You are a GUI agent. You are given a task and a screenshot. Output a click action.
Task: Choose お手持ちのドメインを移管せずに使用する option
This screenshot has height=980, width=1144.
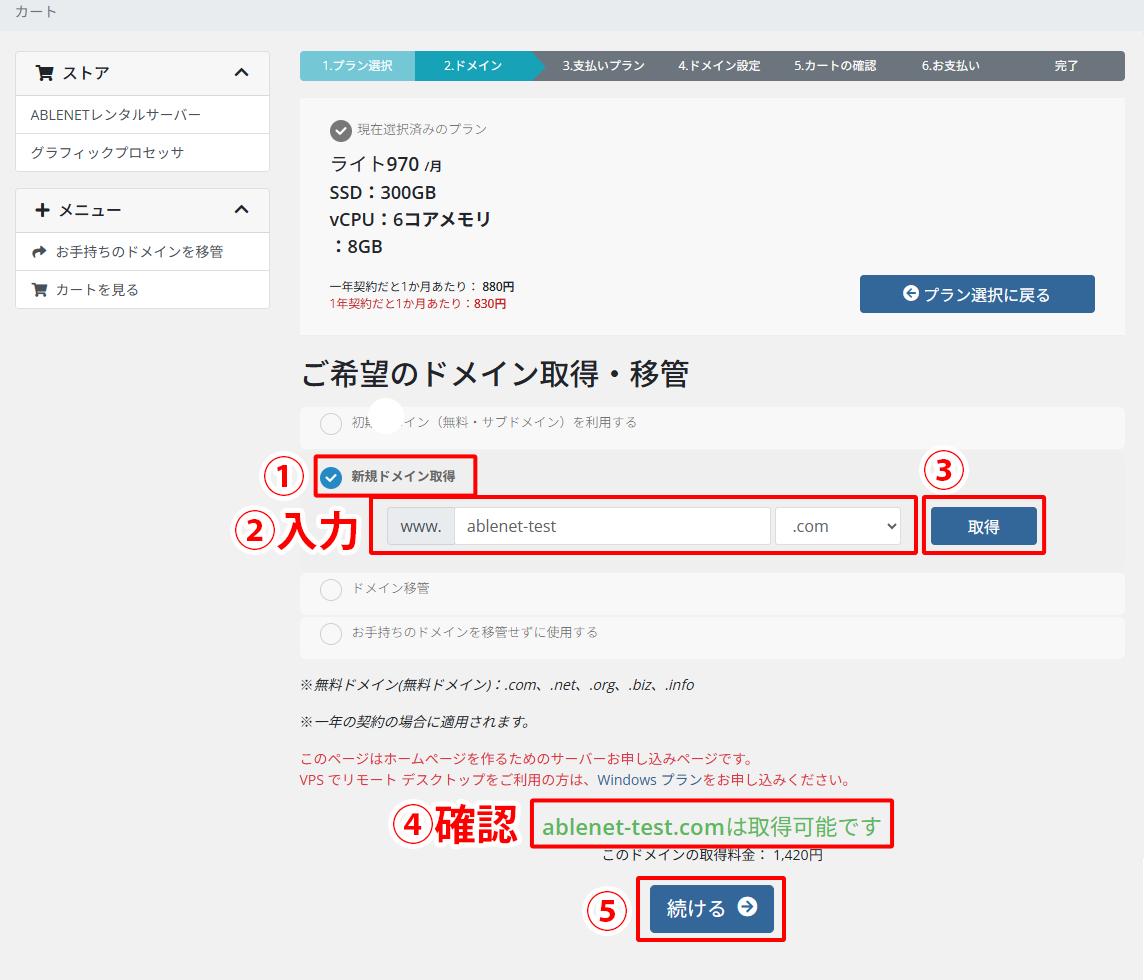click(x=331, y=634)
